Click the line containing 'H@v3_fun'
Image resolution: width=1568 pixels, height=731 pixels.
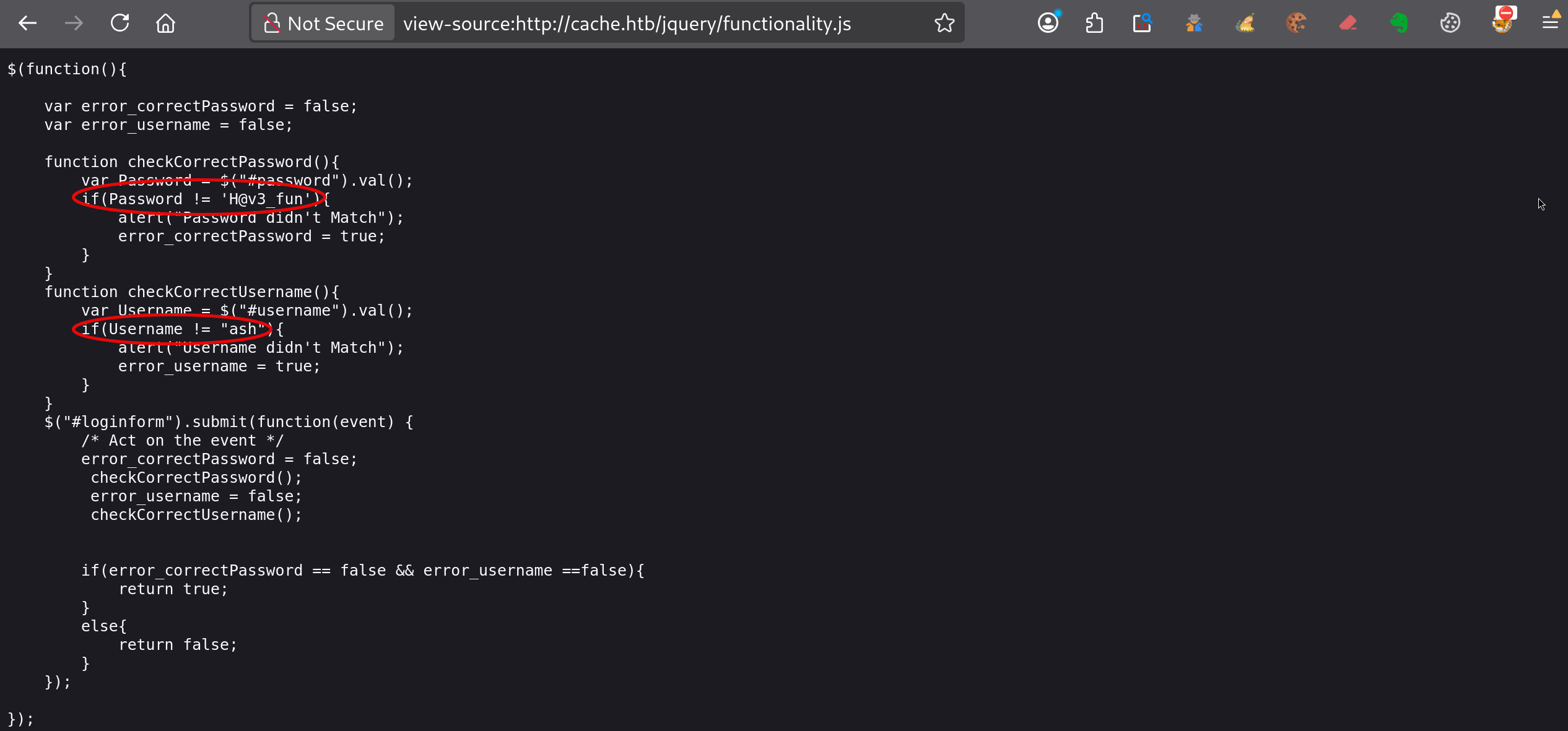206,199
